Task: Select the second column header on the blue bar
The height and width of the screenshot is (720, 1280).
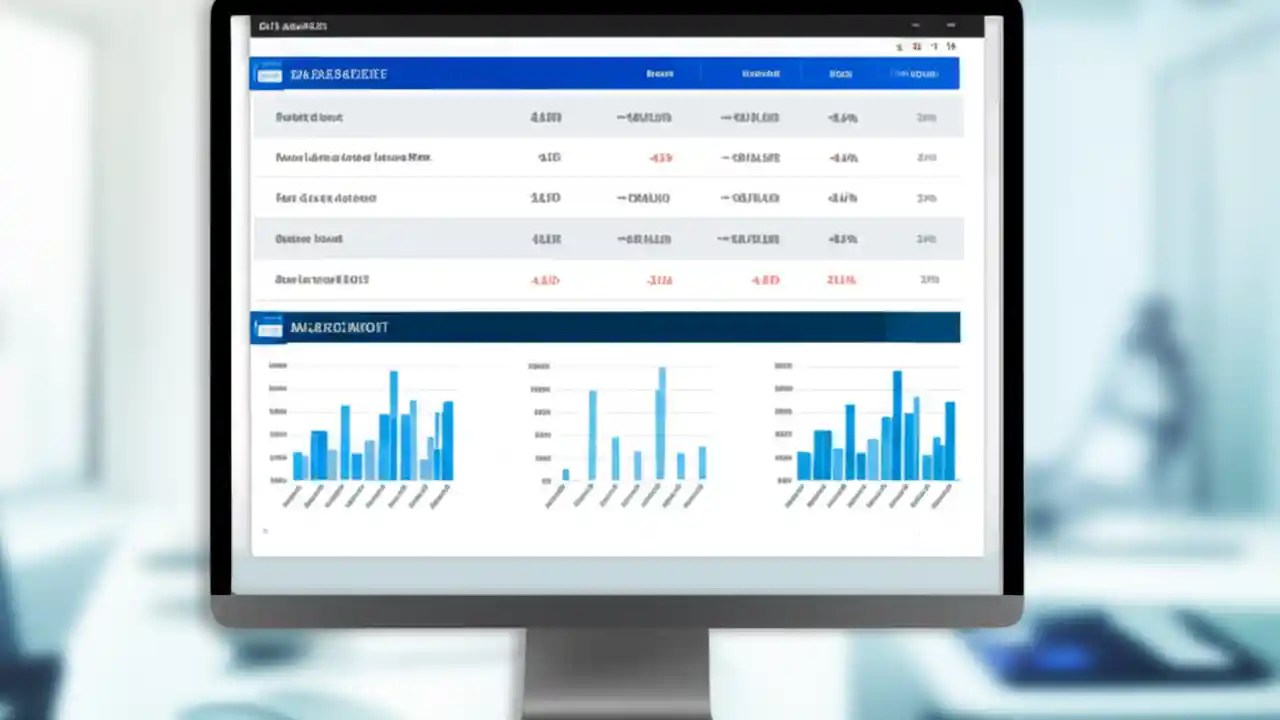Action: coord(760,73)
